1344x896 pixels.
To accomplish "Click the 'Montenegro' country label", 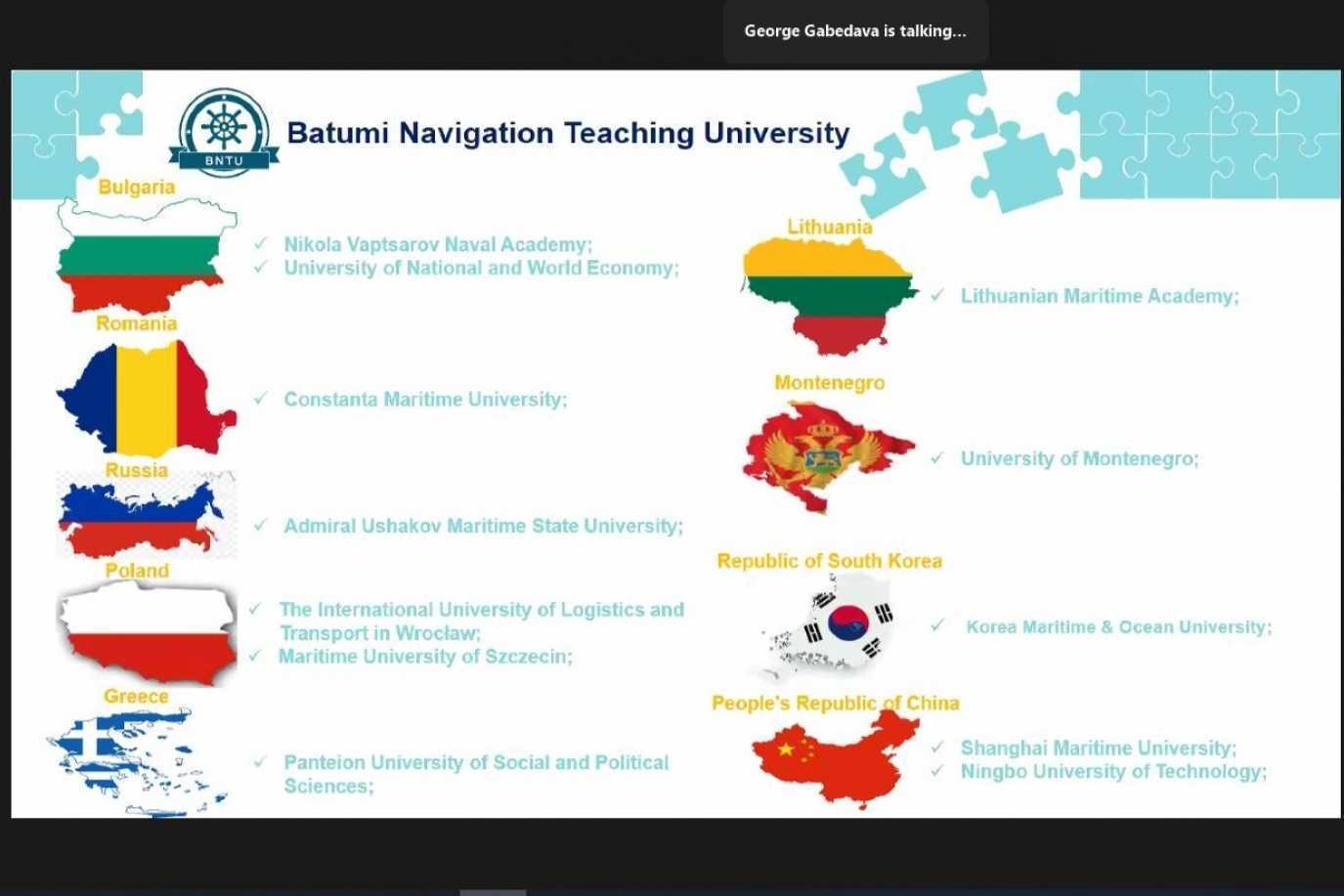I will (830, 383).
